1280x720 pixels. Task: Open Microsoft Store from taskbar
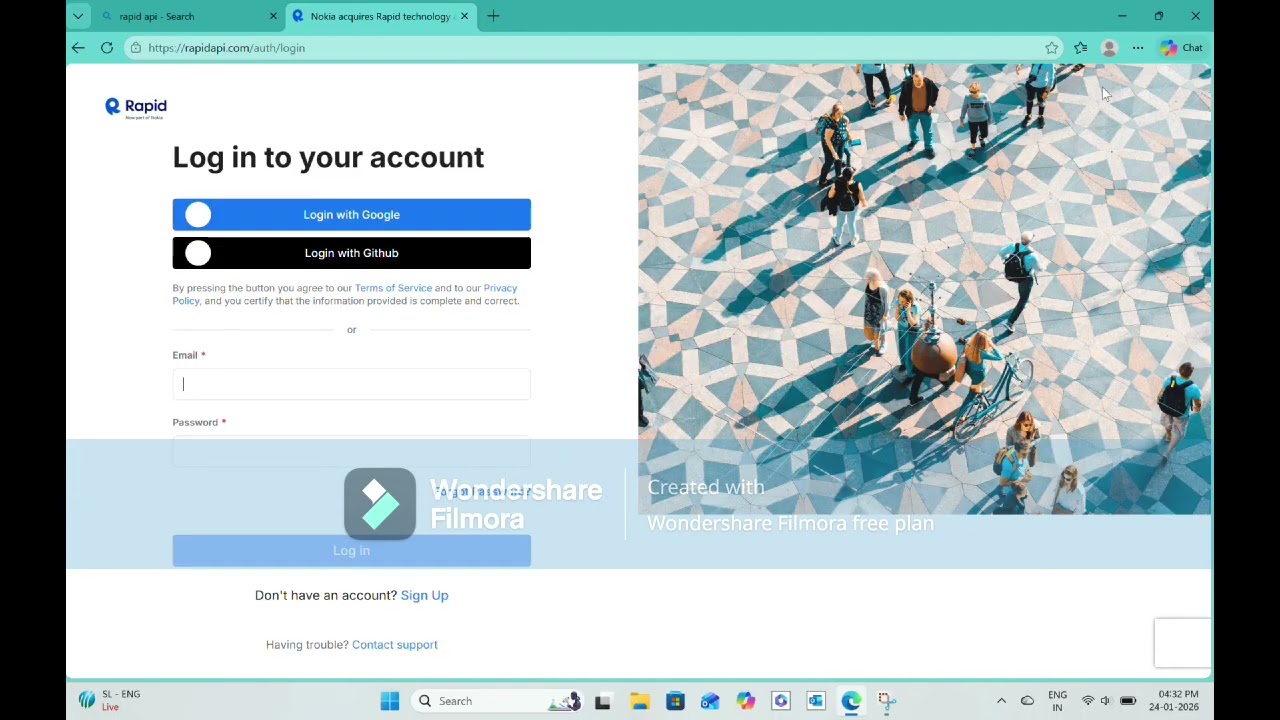675,701
